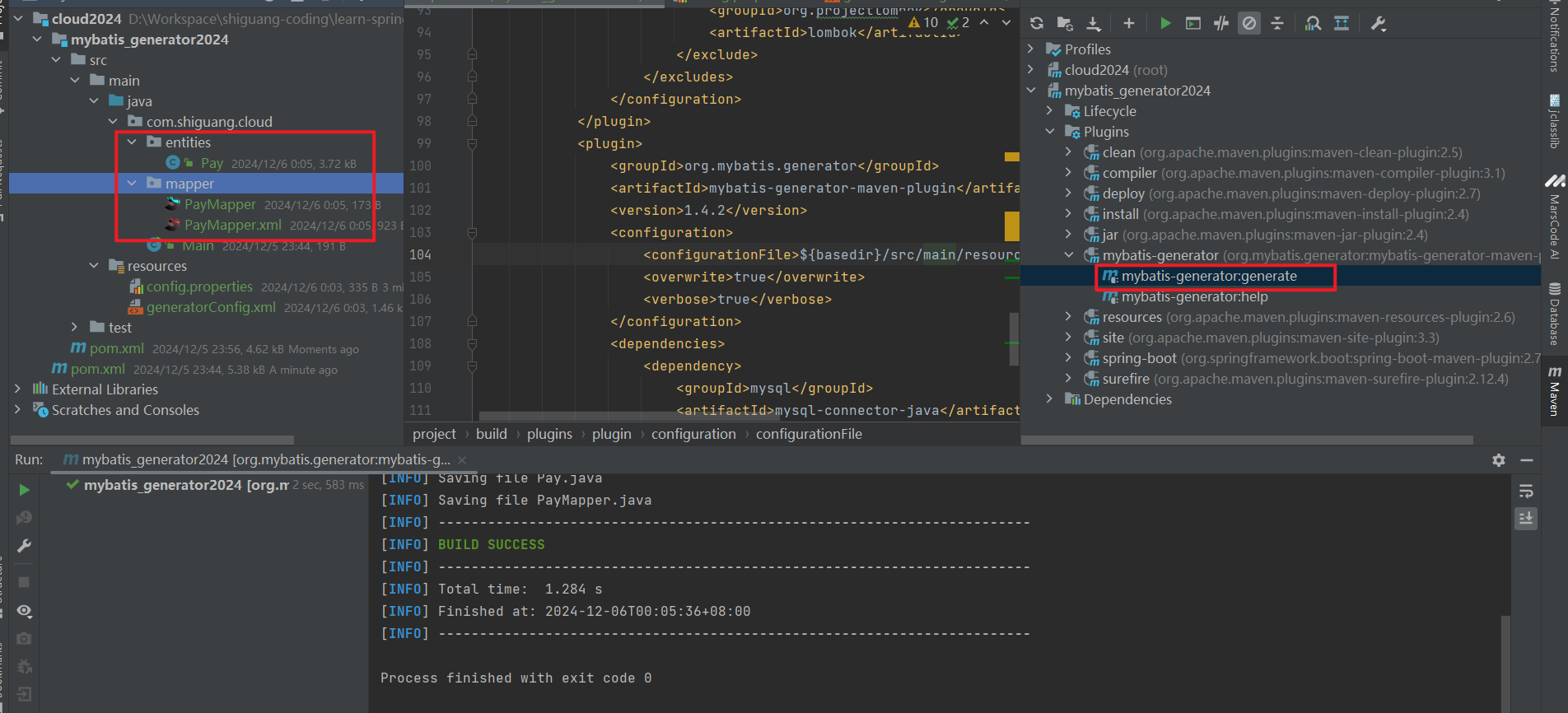Click 'project' breadcrumb in editor
The width and height of the screenshot is (1568, 713).
434,434
